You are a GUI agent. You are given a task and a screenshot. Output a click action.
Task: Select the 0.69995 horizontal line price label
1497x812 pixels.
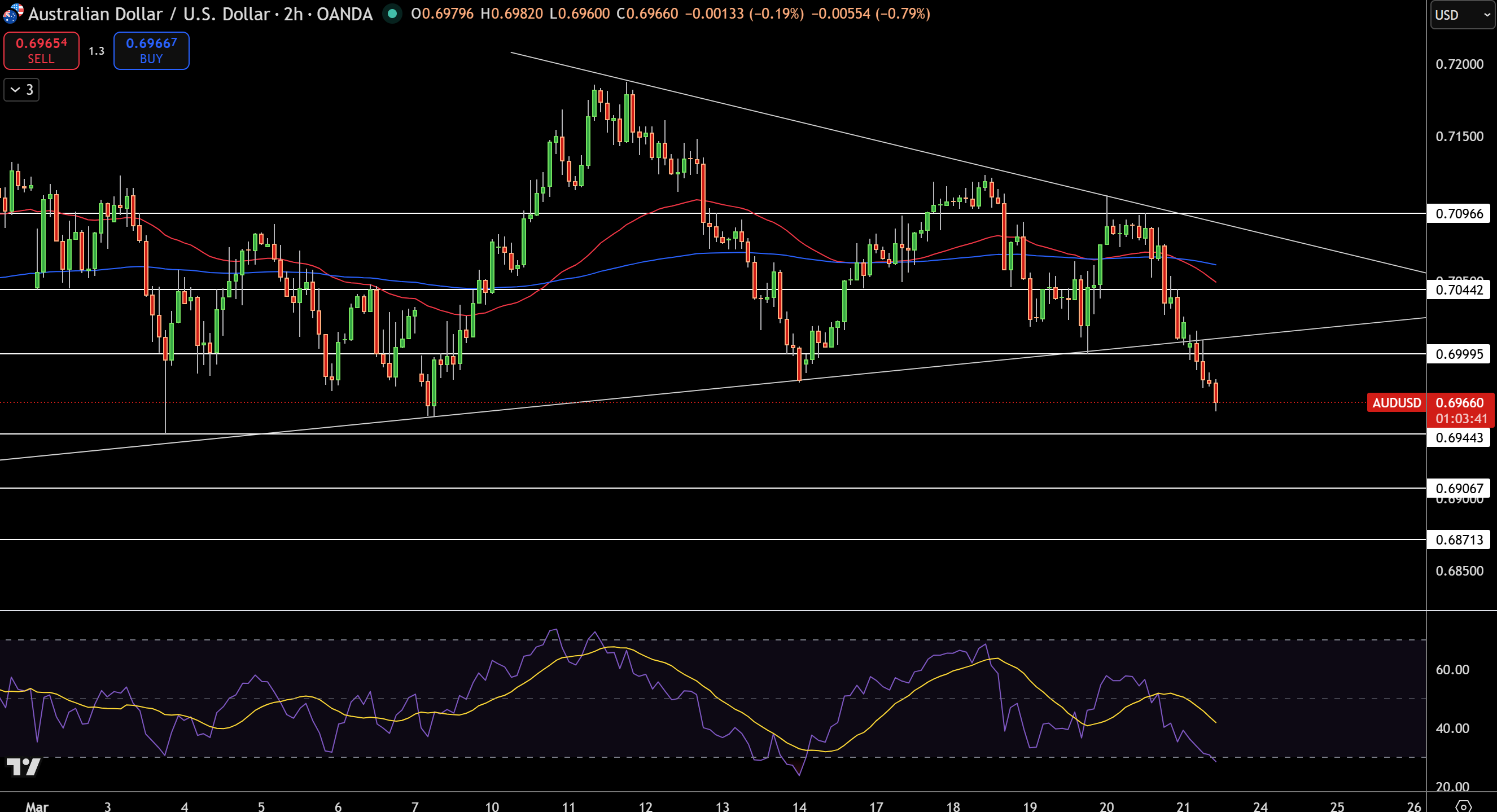[1459, 354]
